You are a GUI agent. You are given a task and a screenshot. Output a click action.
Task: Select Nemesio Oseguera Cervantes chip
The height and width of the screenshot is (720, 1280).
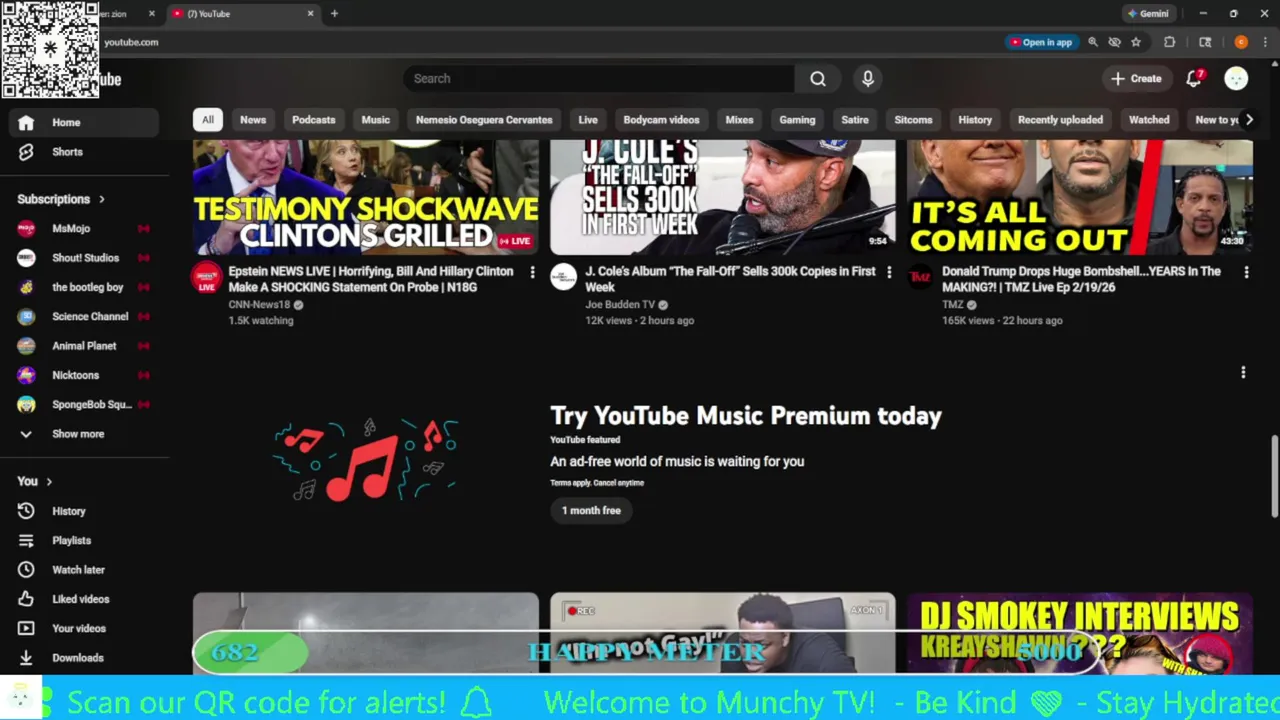(484, 120)
